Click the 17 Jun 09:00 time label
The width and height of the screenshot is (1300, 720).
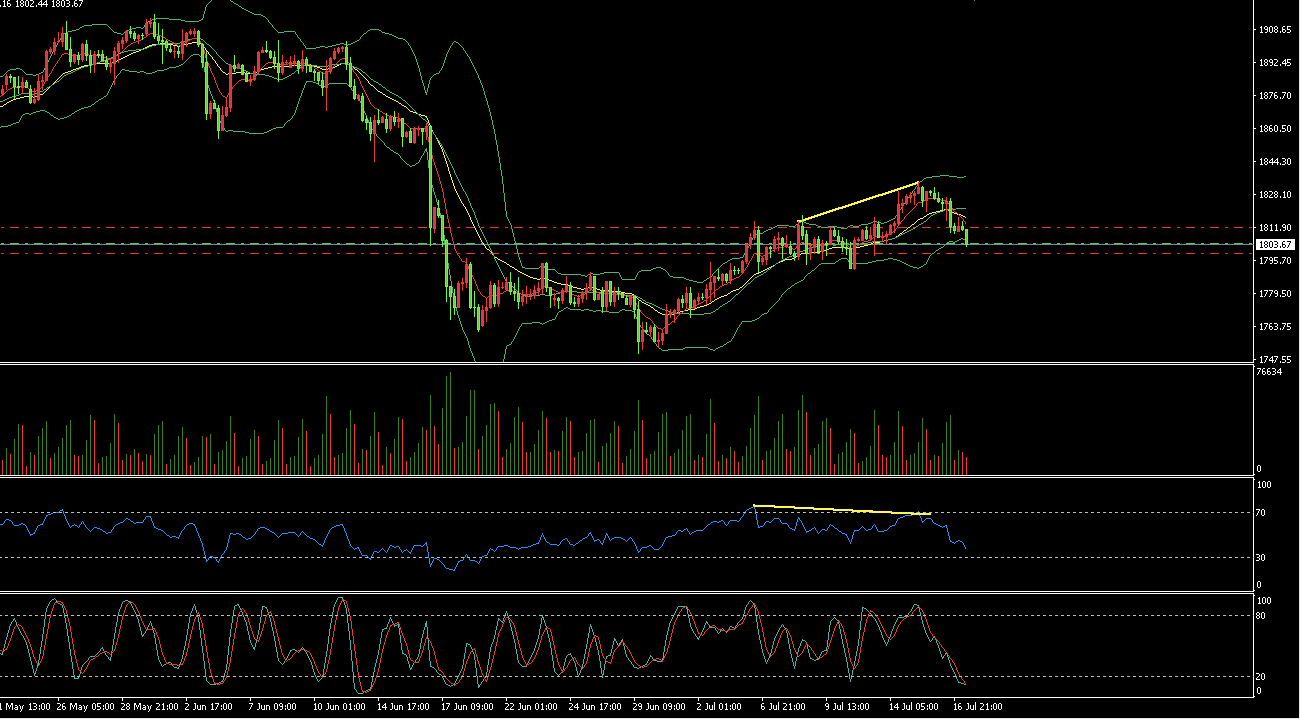coord(468,707)
